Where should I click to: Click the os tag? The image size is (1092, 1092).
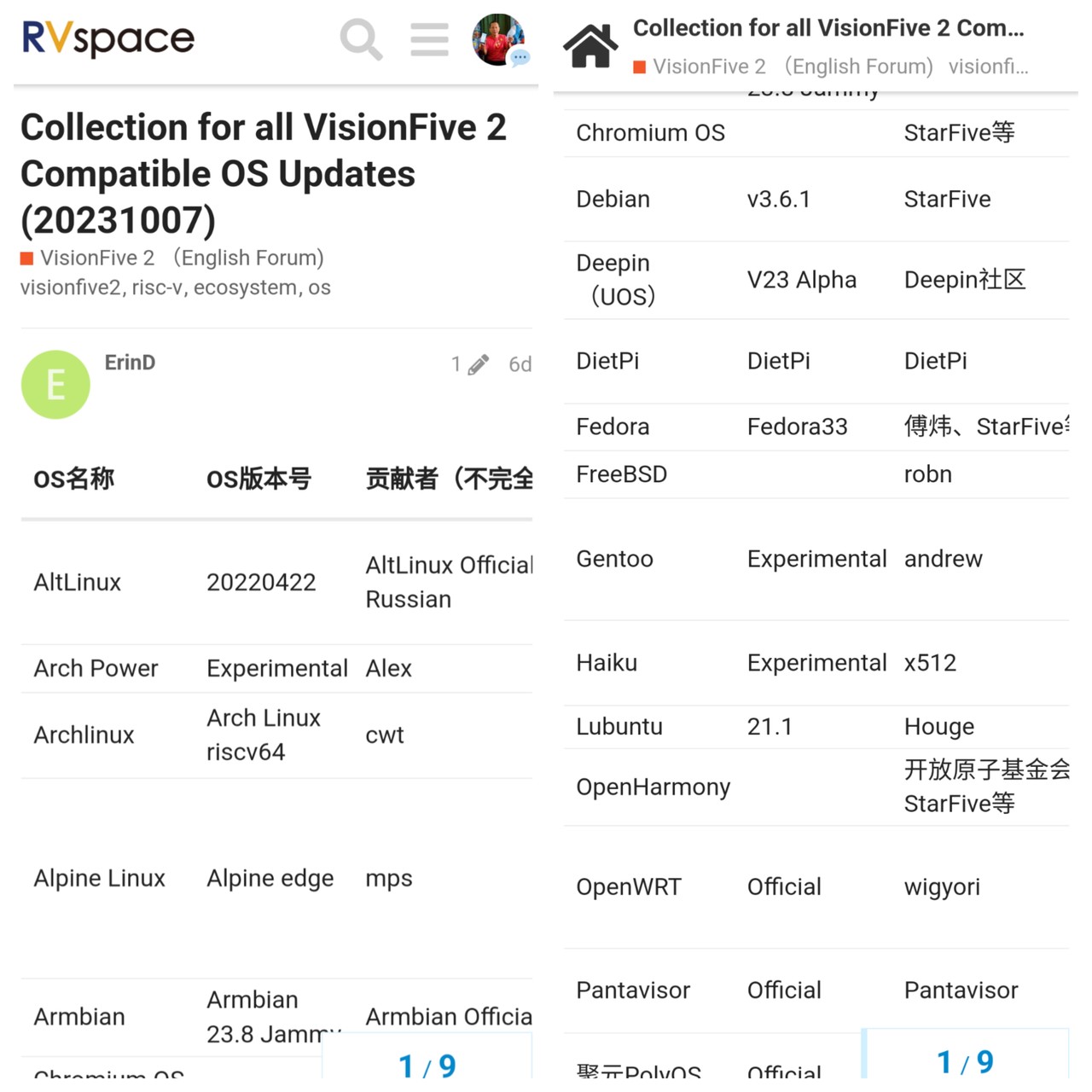pyautogui.click(x=319, y=288)
